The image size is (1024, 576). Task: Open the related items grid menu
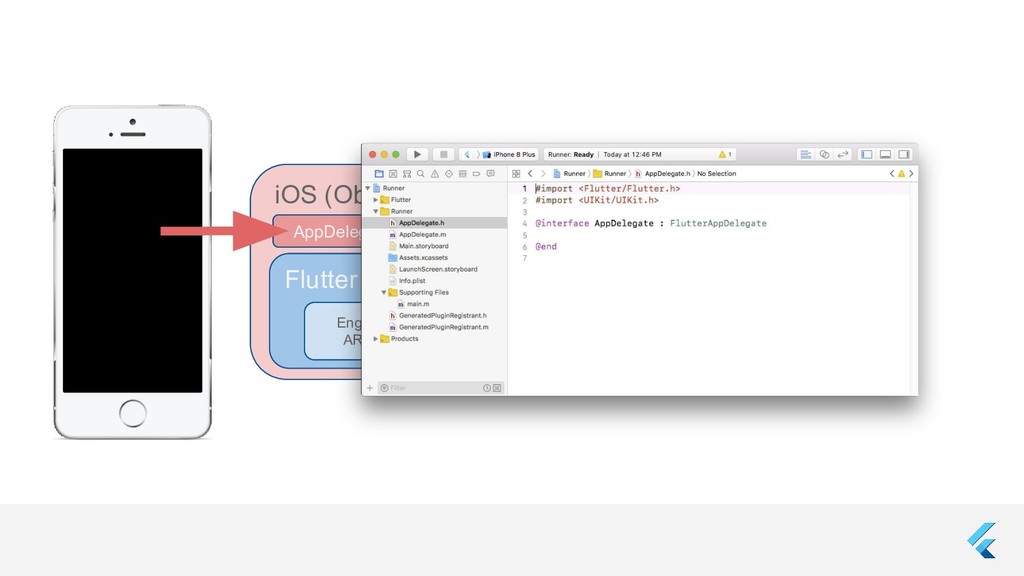pyautogui.click(x=516, y=174)
